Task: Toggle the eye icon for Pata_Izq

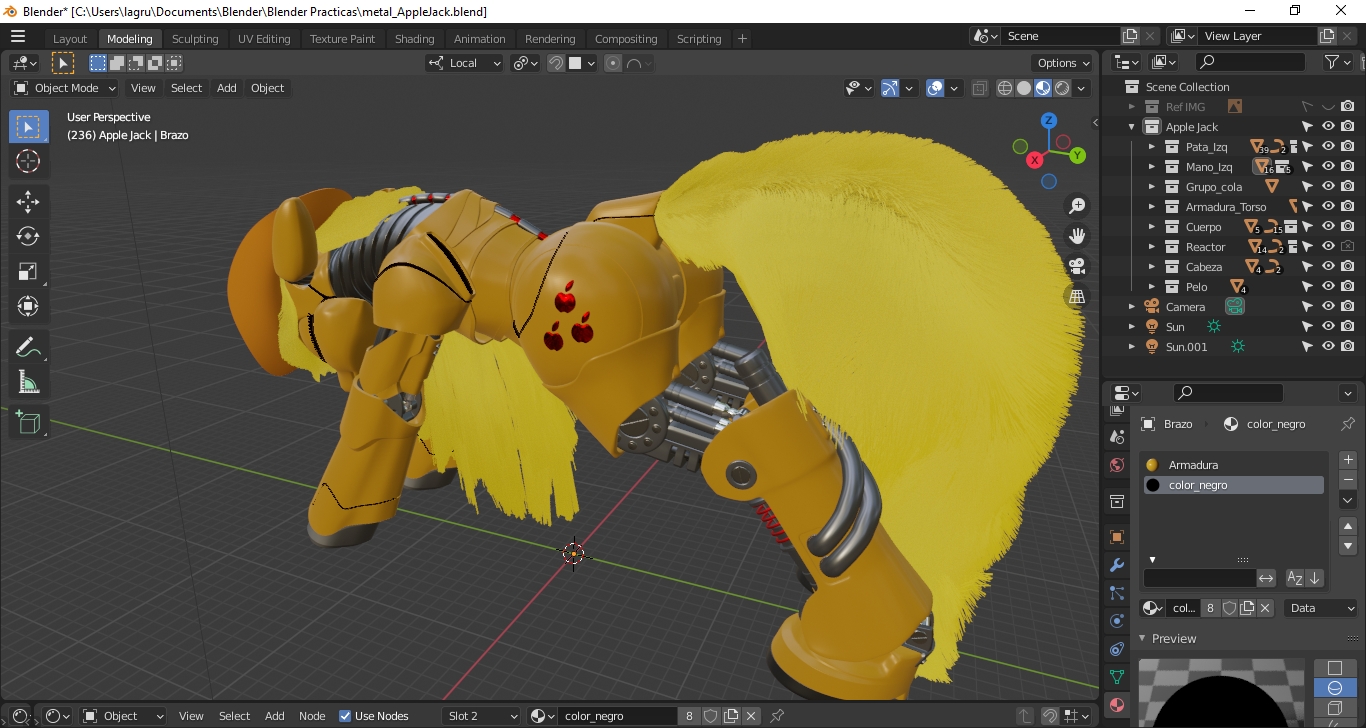Action: (1328, 147)
